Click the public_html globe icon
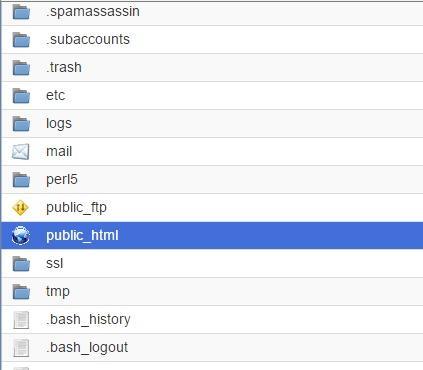Image resolution: width=423 pixels, height=370 pixels. [x=21, y=235]
